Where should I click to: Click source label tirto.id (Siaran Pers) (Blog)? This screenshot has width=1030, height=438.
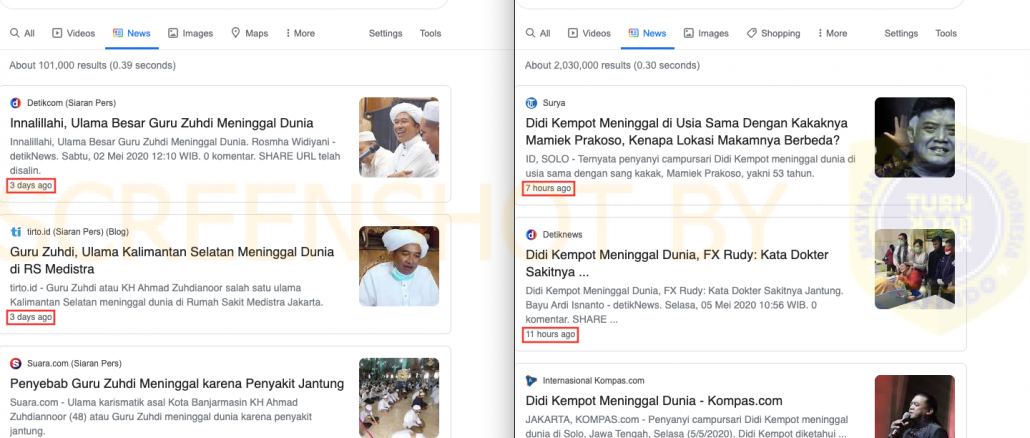pyautogui.click(x=78, y=232)
